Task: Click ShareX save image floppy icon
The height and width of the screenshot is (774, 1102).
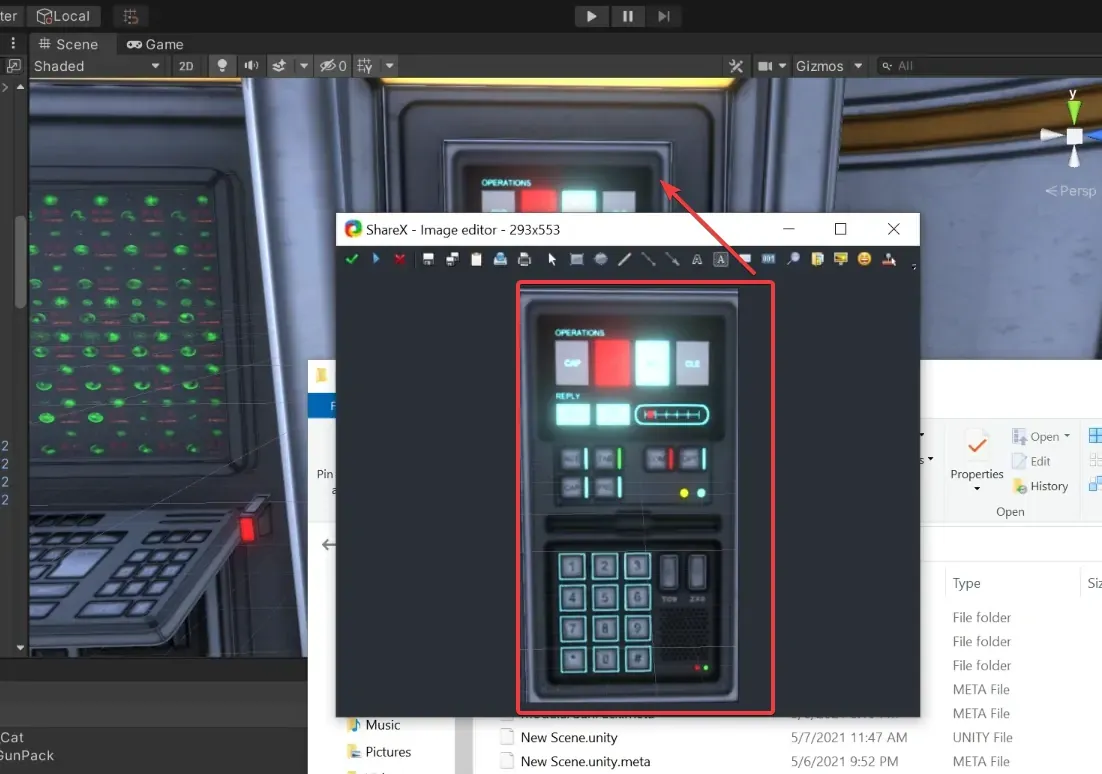Action: pos(428,259)
